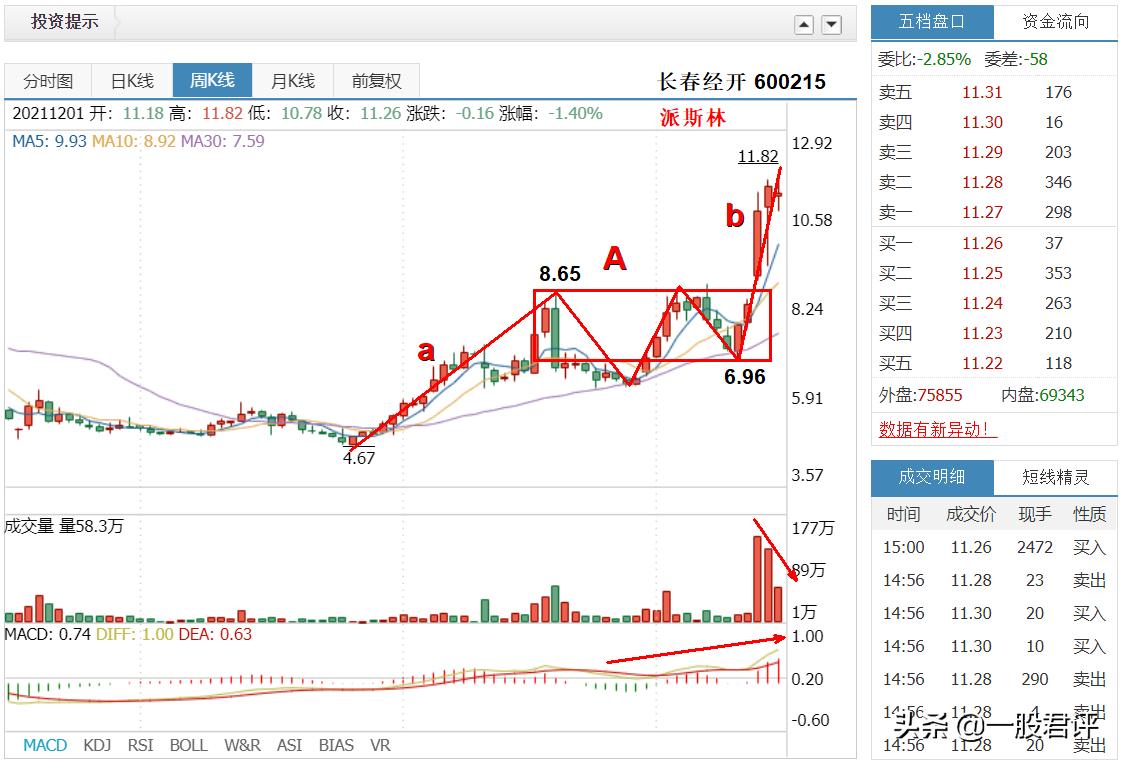Viewport: 1121px width, 763px height.
Task: Click the 投资提示 button
Action: coord(63,21)
